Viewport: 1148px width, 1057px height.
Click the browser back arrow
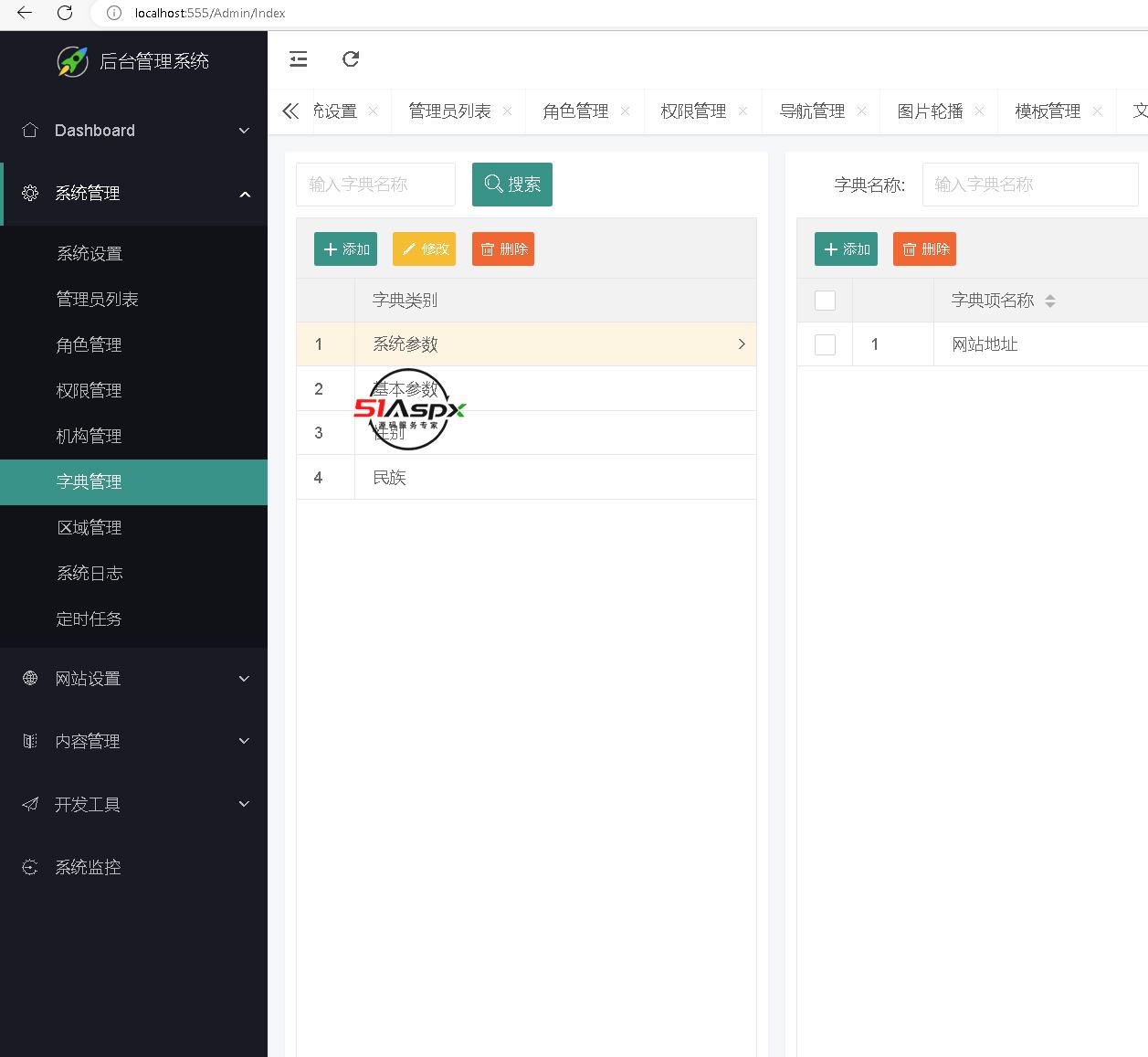pos(25,13)
